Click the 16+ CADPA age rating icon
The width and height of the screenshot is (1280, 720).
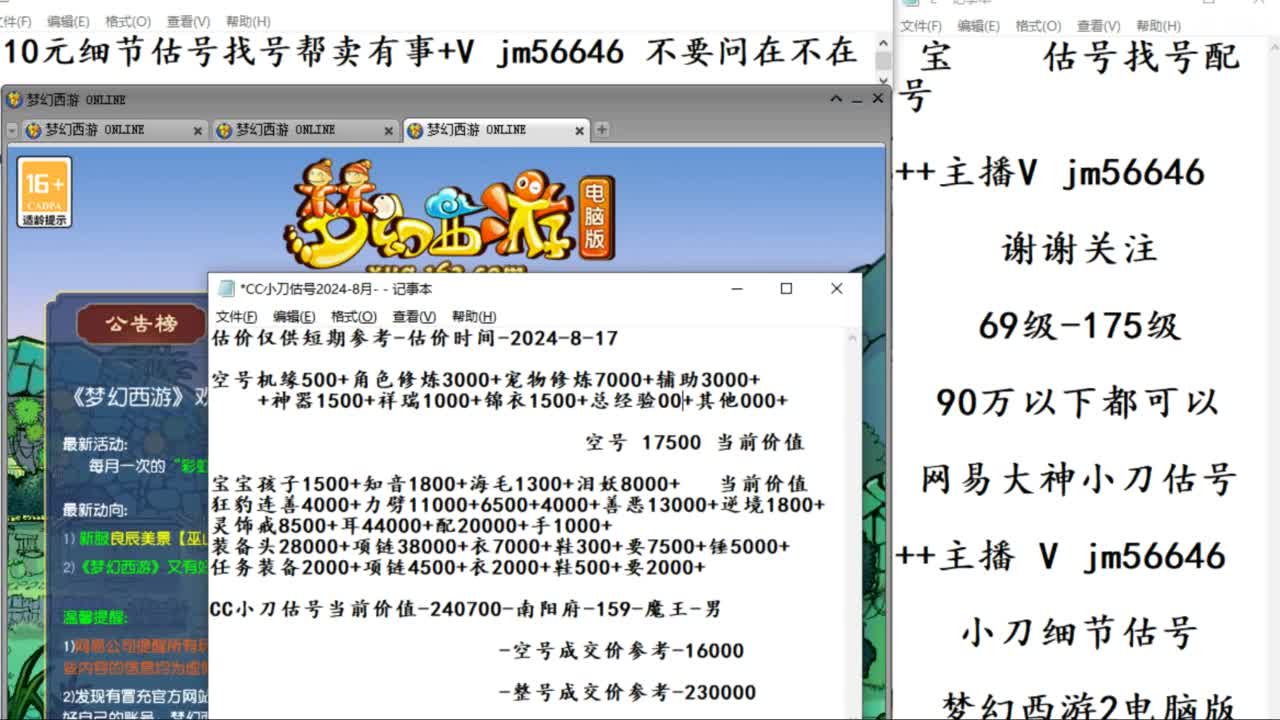(x=44, y=192)
